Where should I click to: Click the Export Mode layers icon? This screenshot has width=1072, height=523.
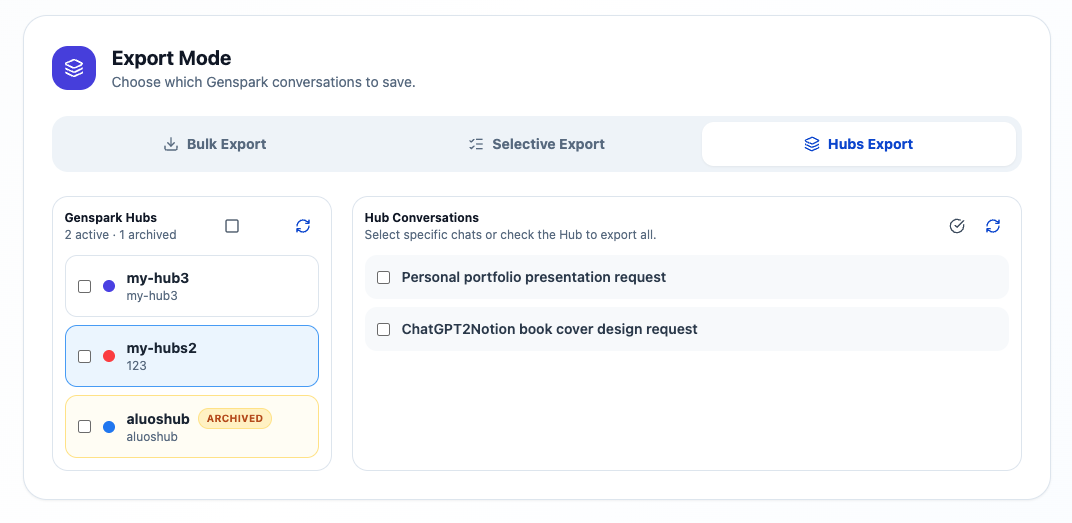[74, 68]
